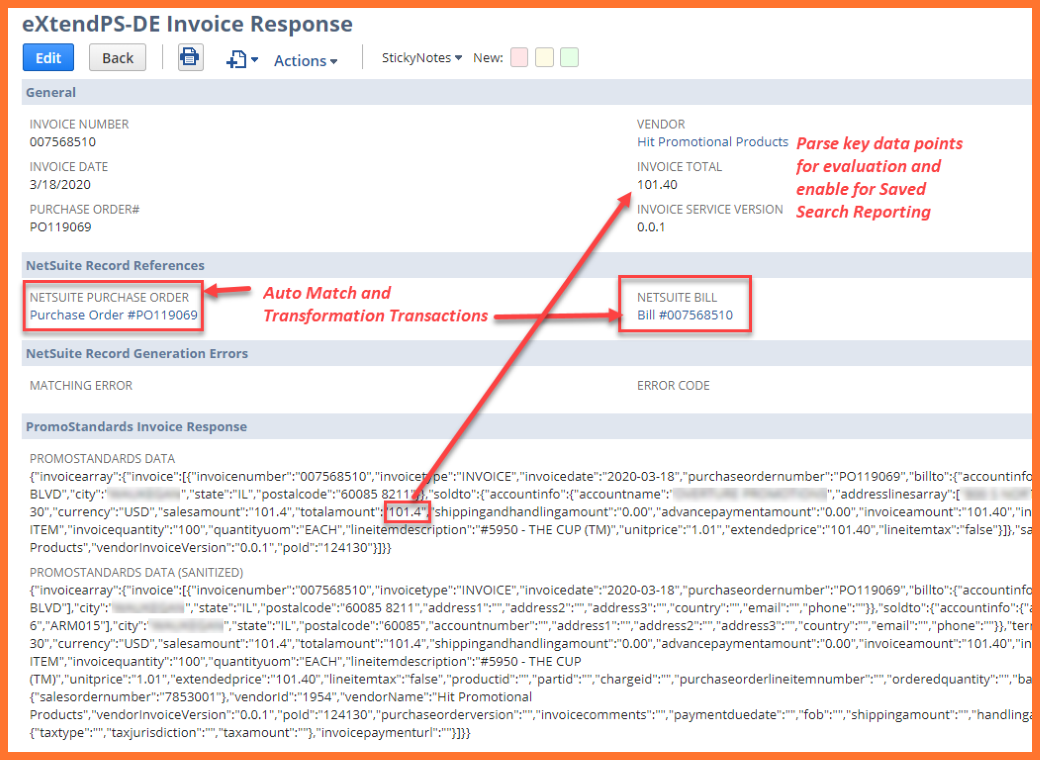Screen dimensions: 1040x760
Task: Click the PROMOSTANDARDS DATA (SANITIZED) label
Action: [136, 572]
